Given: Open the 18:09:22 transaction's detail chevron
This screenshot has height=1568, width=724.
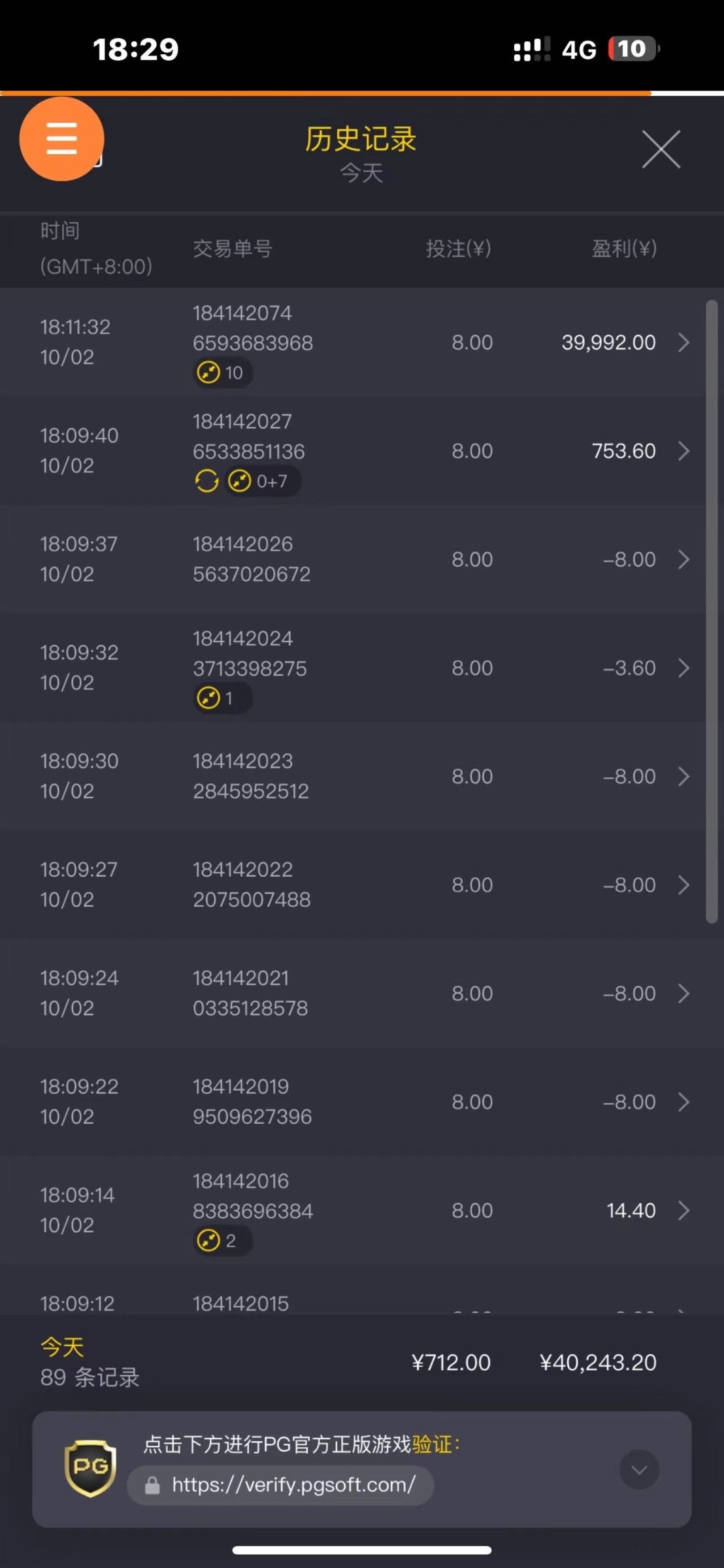Looking at the screenshot, I should 683,1102.
